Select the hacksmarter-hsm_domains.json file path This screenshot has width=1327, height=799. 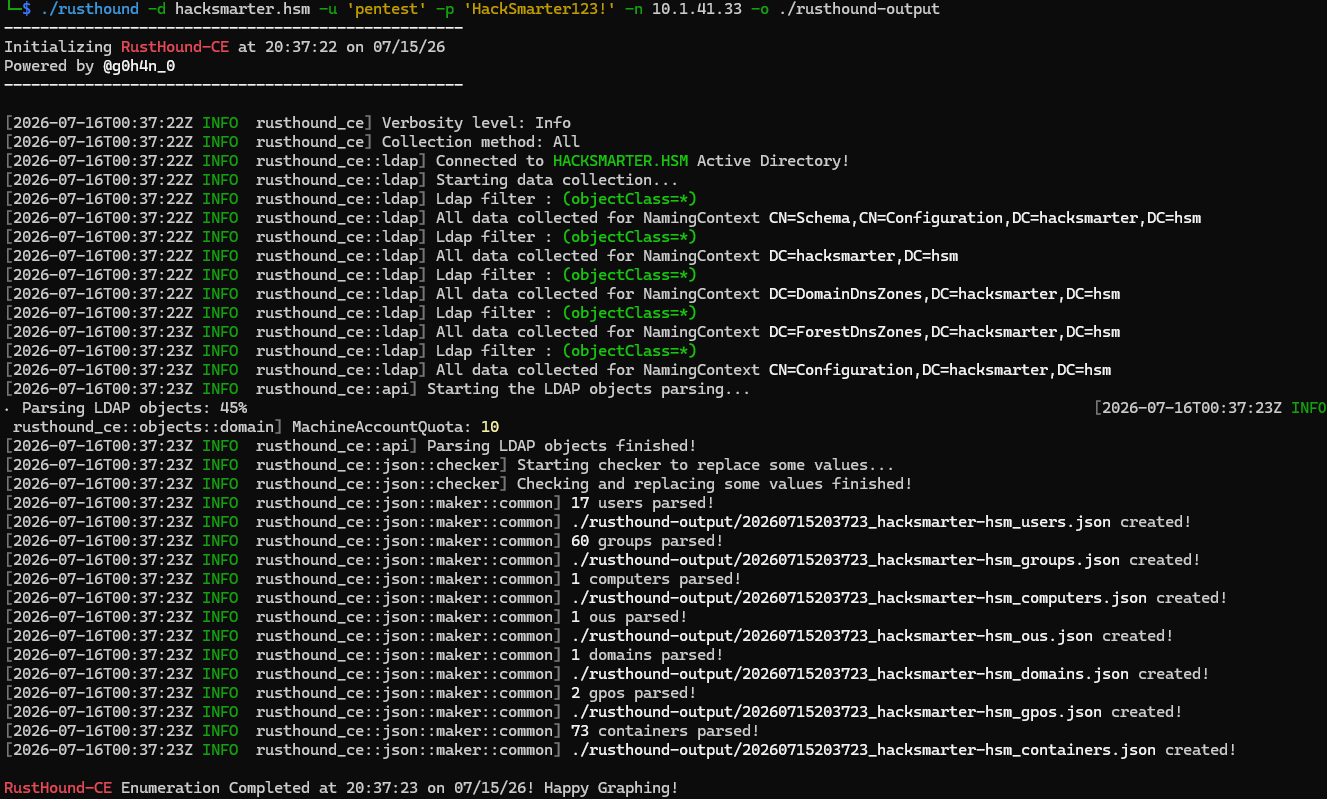850,674
